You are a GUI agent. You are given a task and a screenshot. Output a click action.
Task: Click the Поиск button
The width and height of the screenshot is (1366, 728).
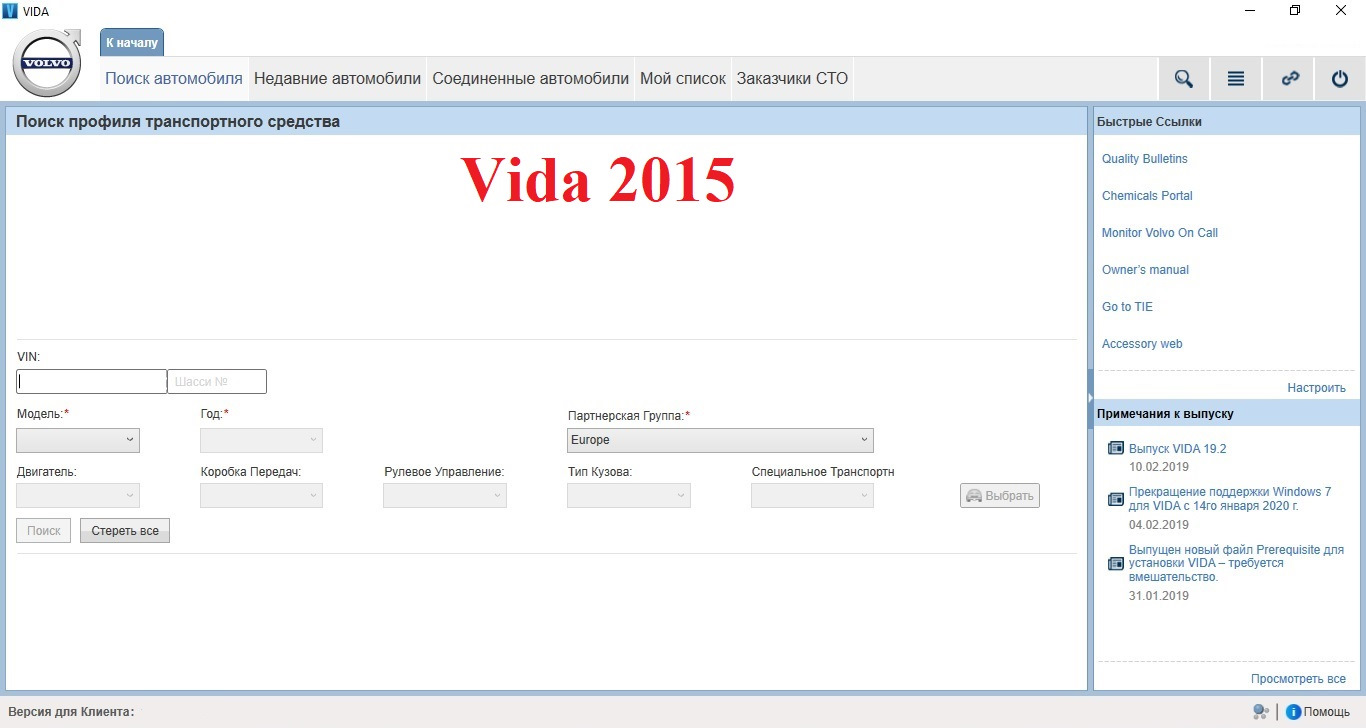click(44, 531)
